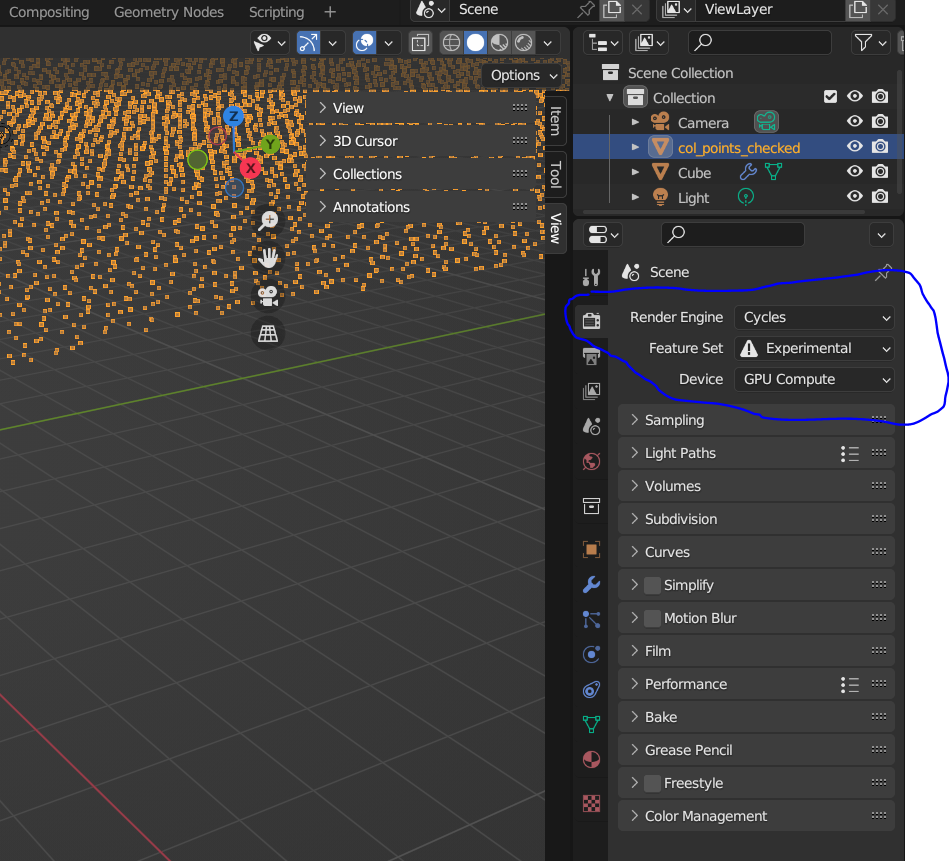Enable wireframe viewport shading
The image size is (949, 861).
coord(451,43)
